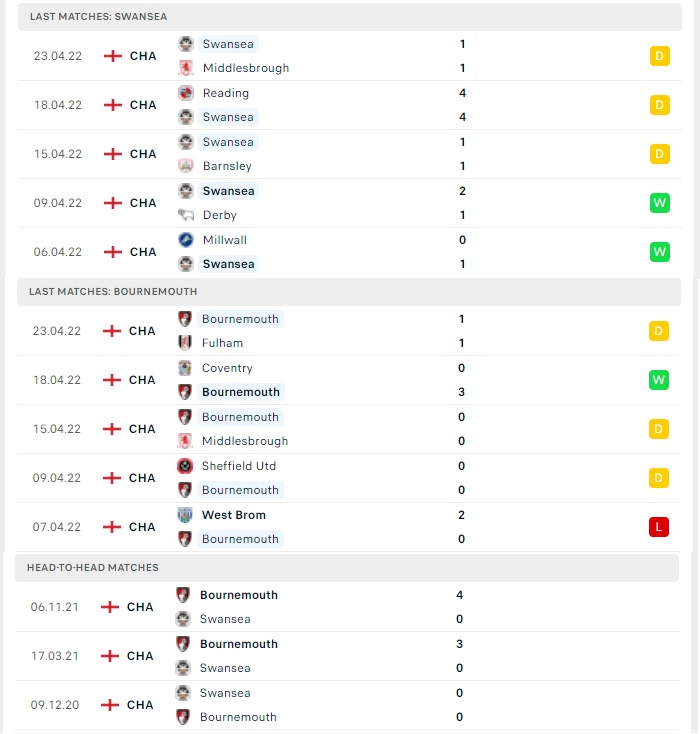Open the Head-to-Head Matches section header
The width and height of the screenshot is (700, 734).
pos(347,568)
